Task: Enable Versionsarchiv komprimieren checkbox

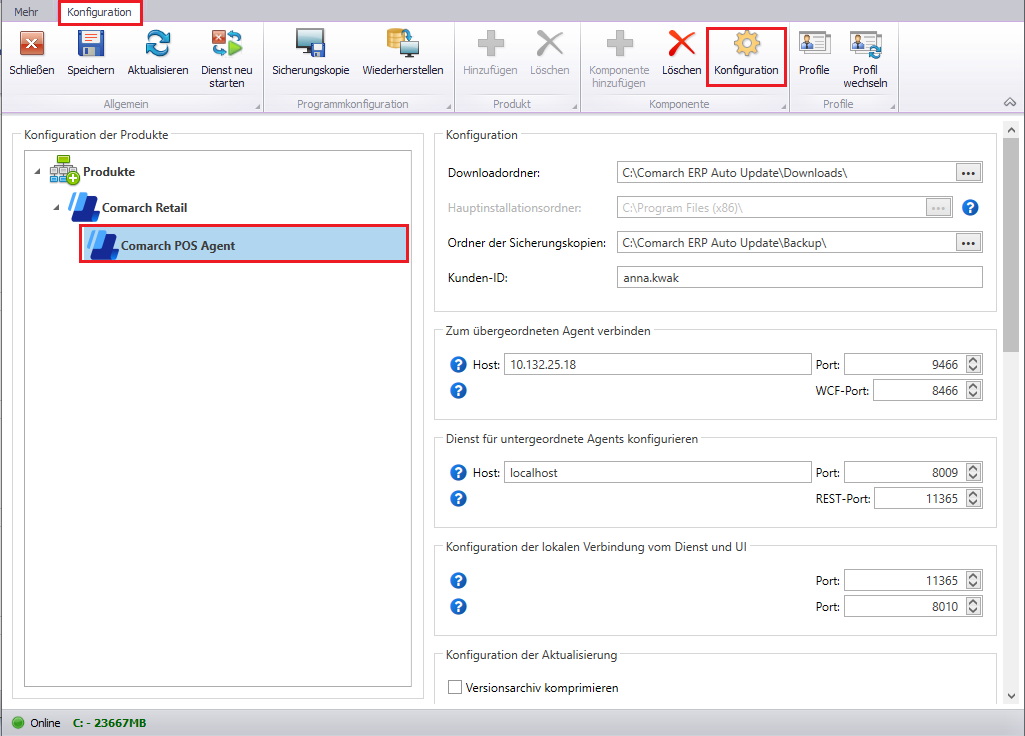Action: [455, 687]
